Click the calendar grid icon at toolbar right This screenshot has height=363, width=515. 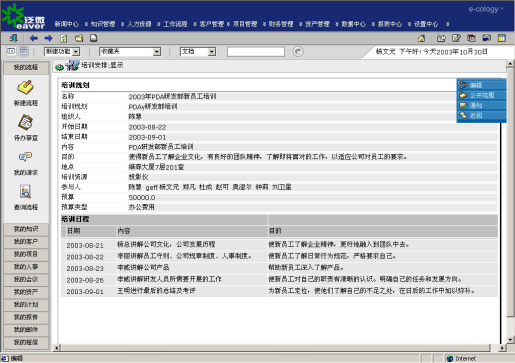[502, 38]
